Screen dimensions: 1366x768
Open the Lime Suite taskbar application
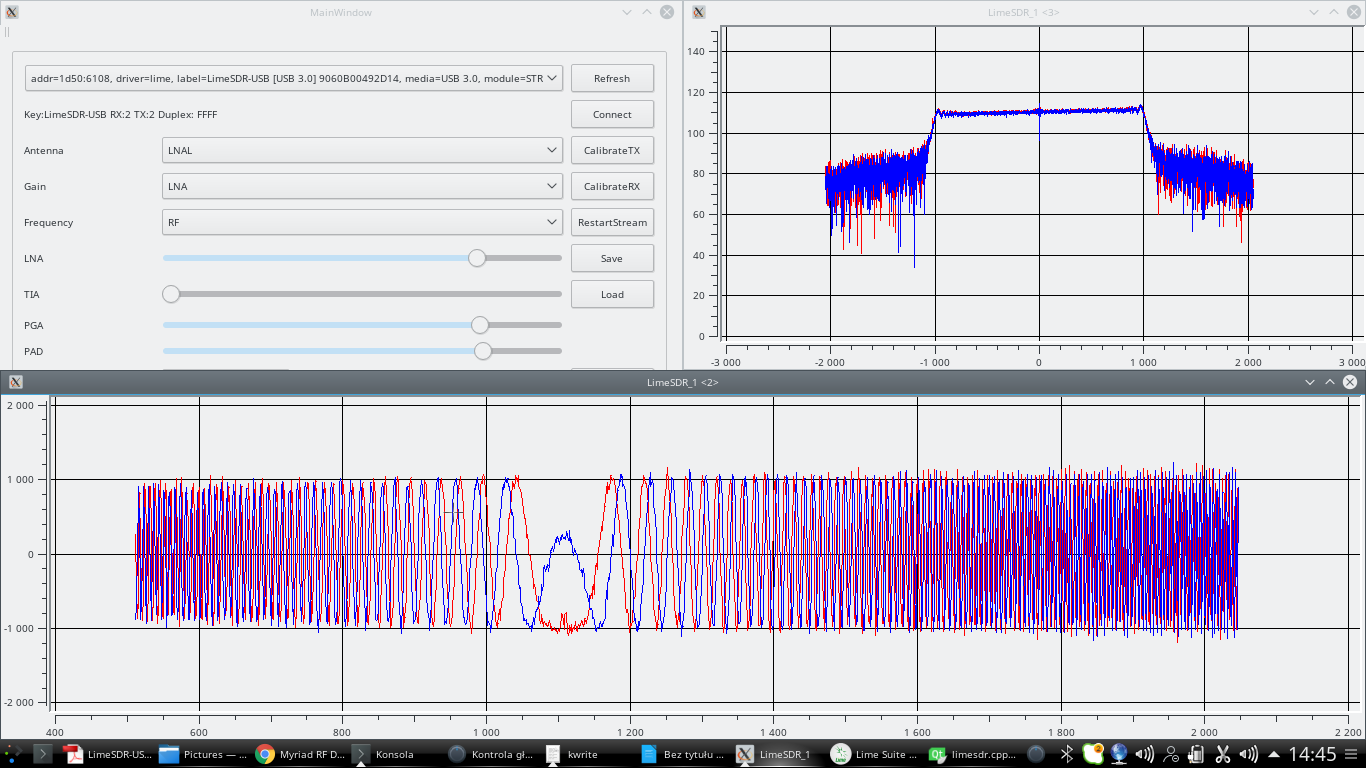tap(874, 754)
